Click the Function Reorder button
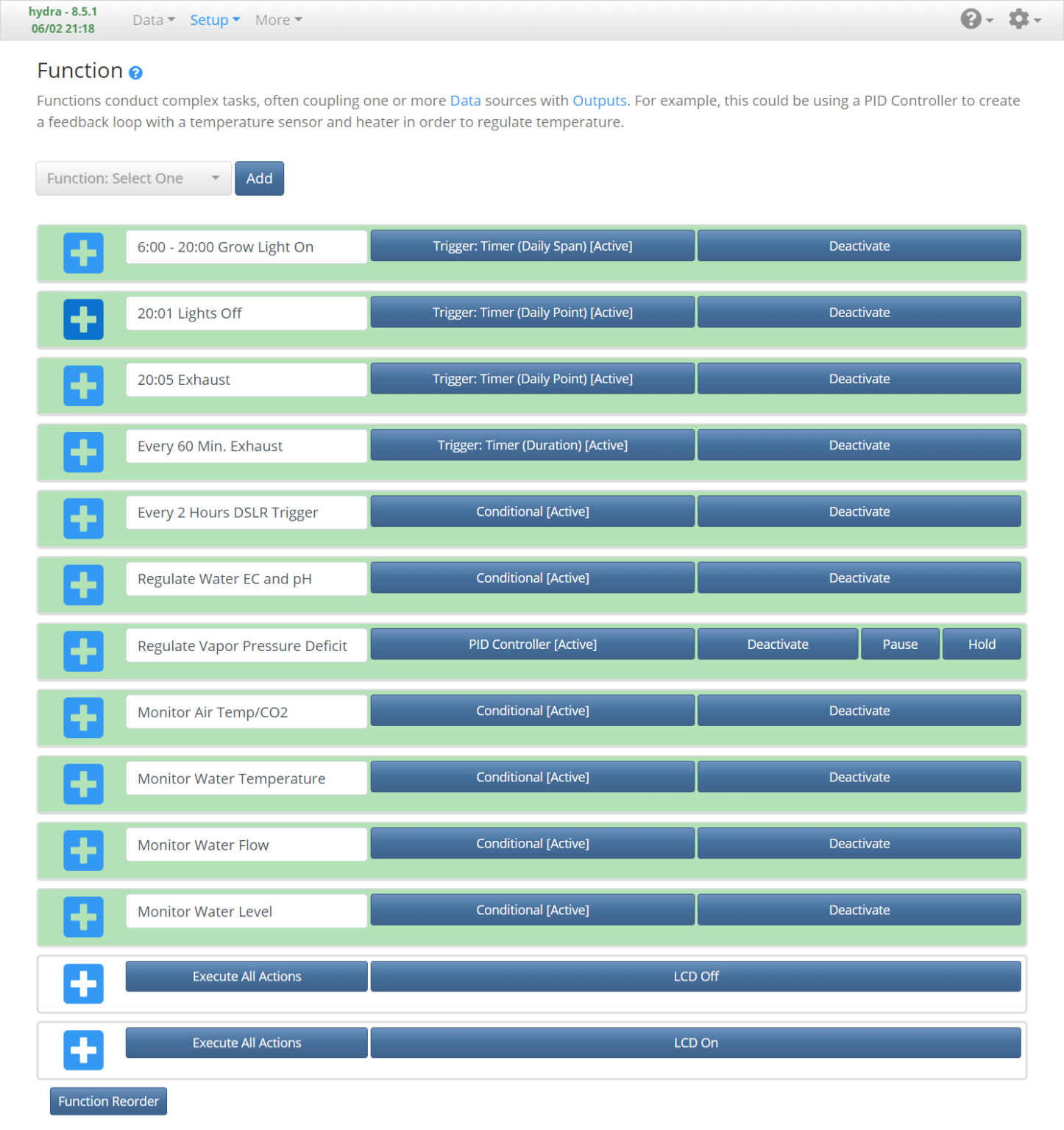1064x1130 pixels. coord(108,1101)
